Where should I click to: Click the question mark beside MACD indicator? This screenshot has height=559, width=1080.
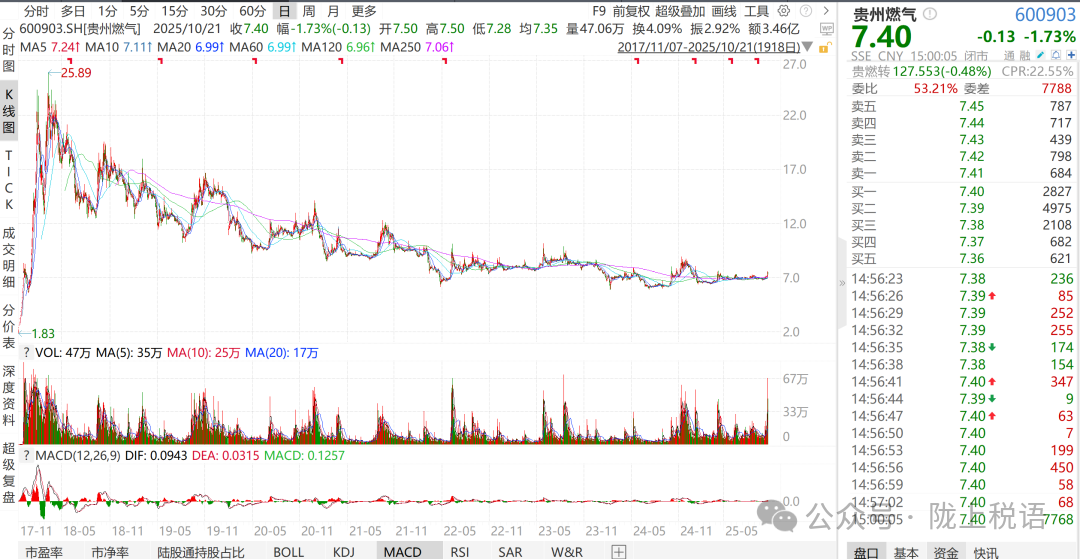point(26,456)
